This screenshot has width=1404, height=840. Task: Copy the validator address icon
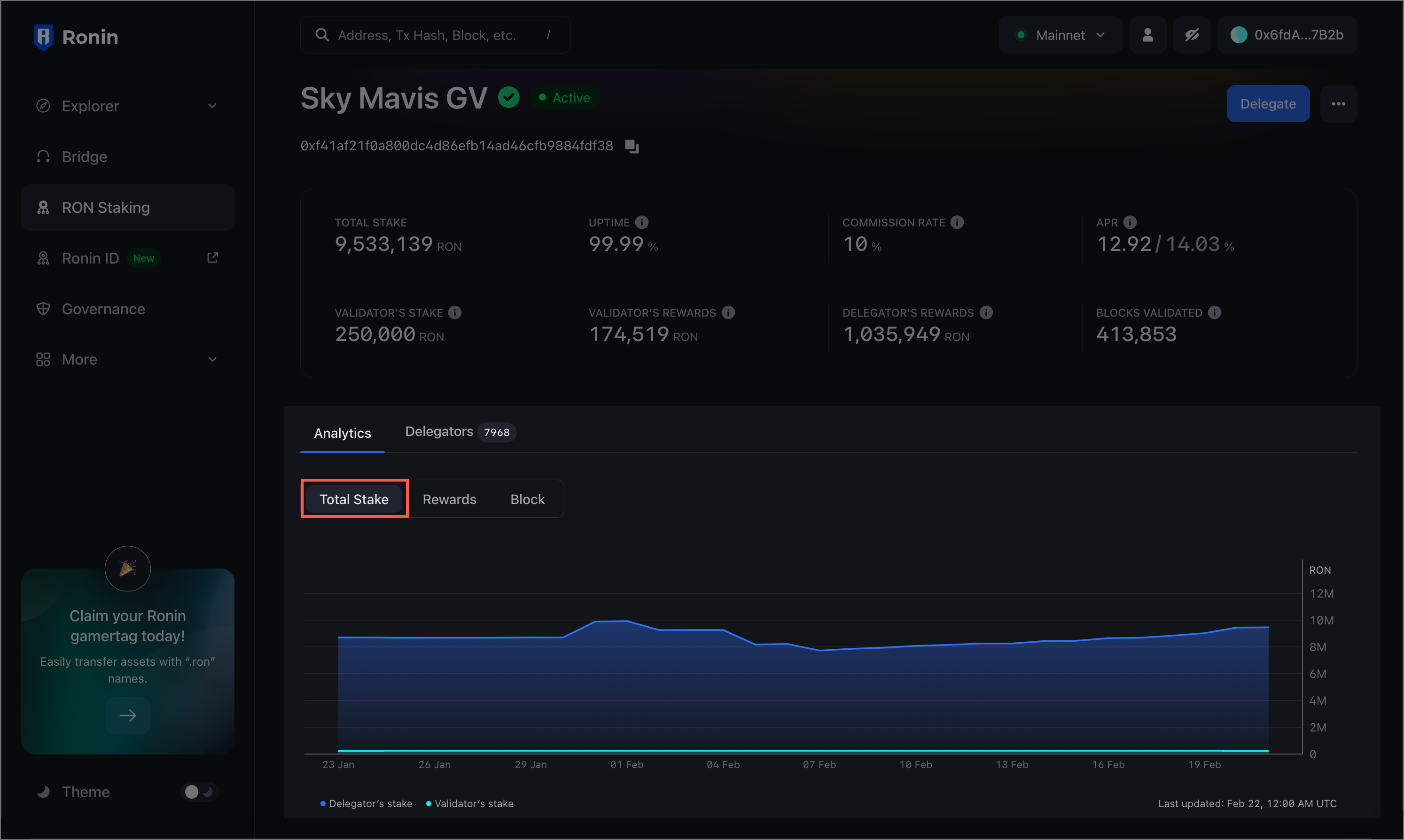[x=632, y=147]
